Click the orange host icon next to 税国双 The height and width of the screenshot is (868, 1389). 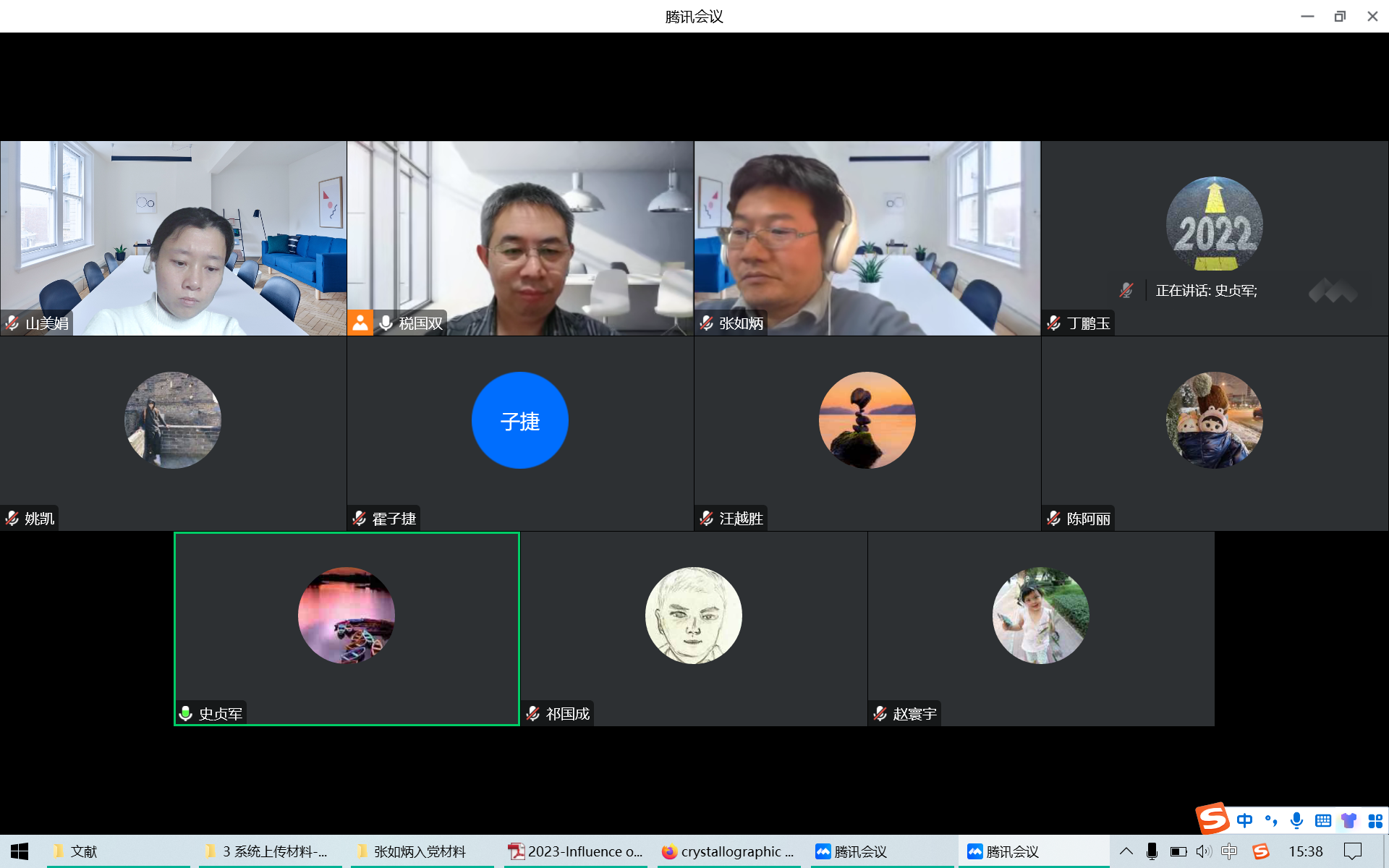tap(360, 323)
